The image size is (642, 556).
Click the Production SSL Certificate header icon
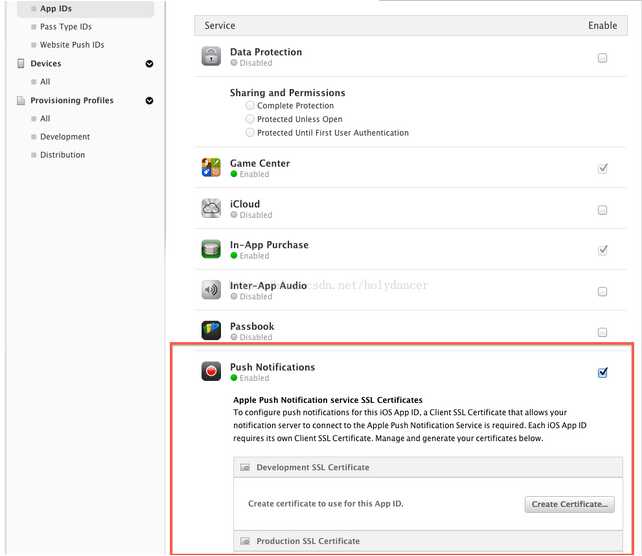pos(245,541)
